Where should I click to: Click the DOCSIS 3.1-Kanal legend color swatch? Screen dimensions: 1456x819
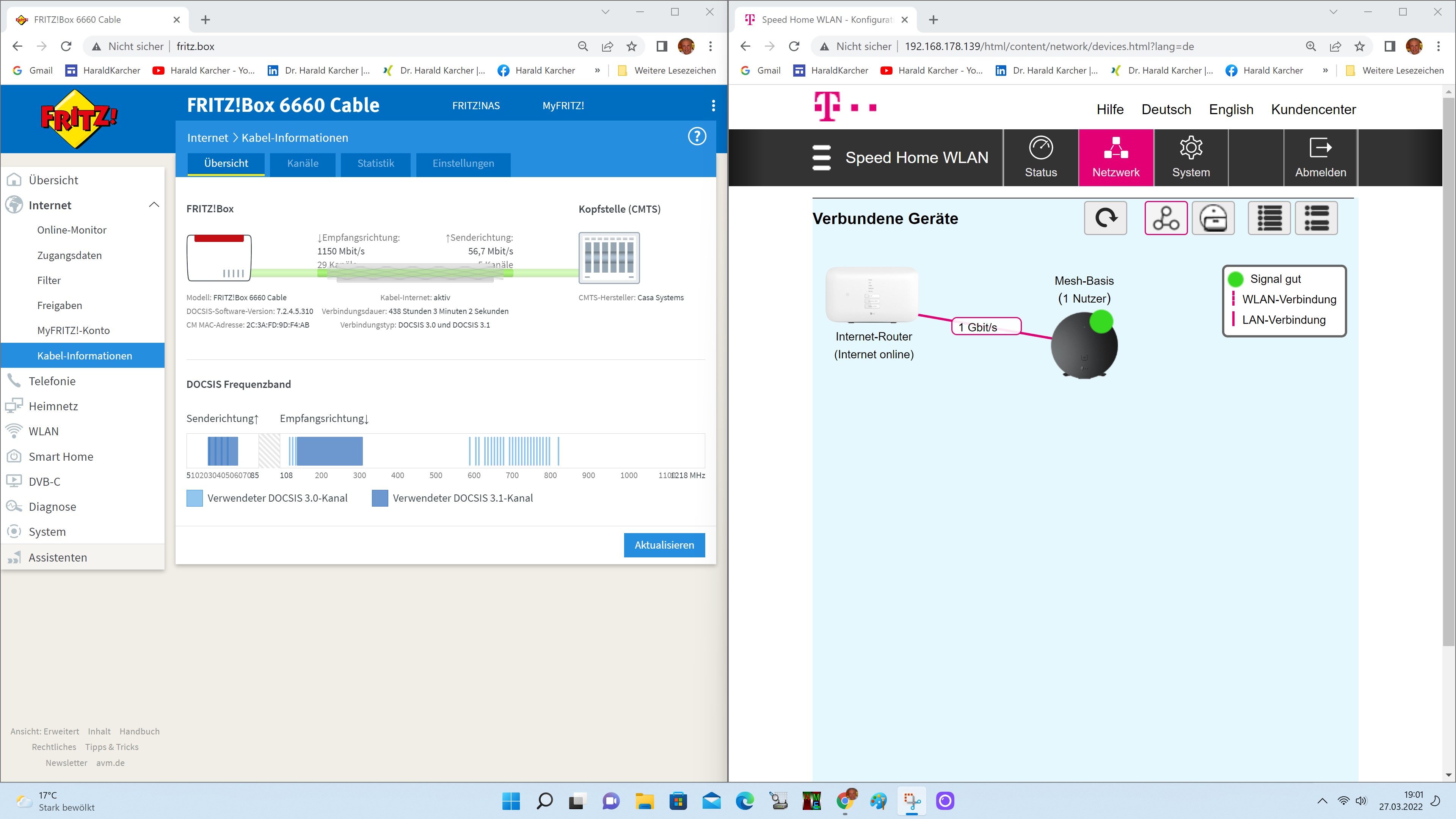point(380,498)
